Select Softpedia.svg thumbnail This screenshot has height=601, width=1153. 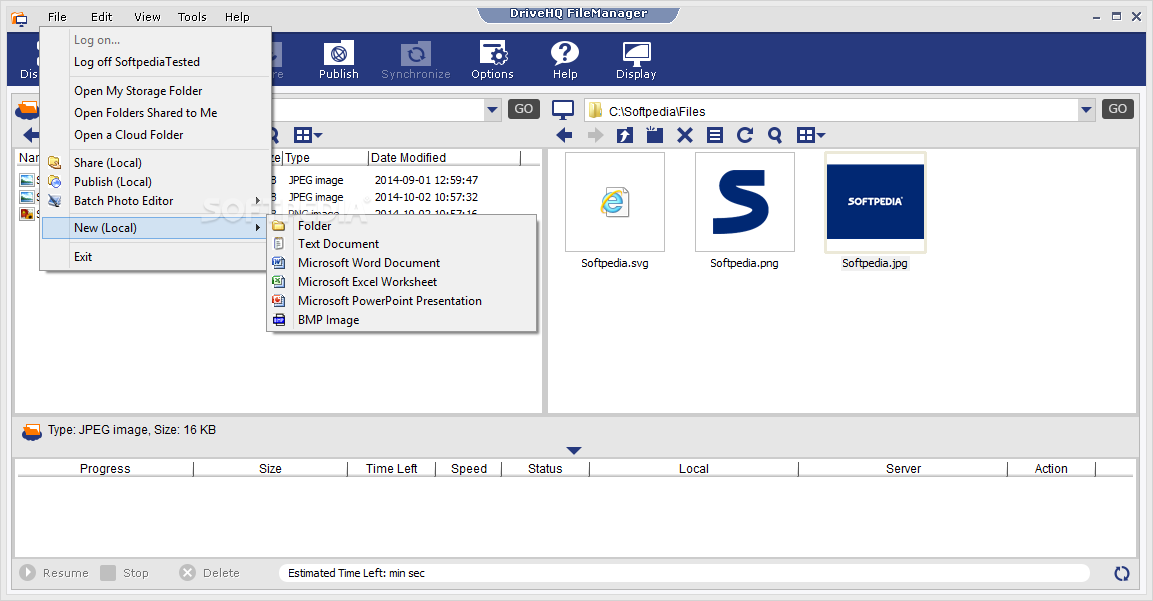(615, 202)
